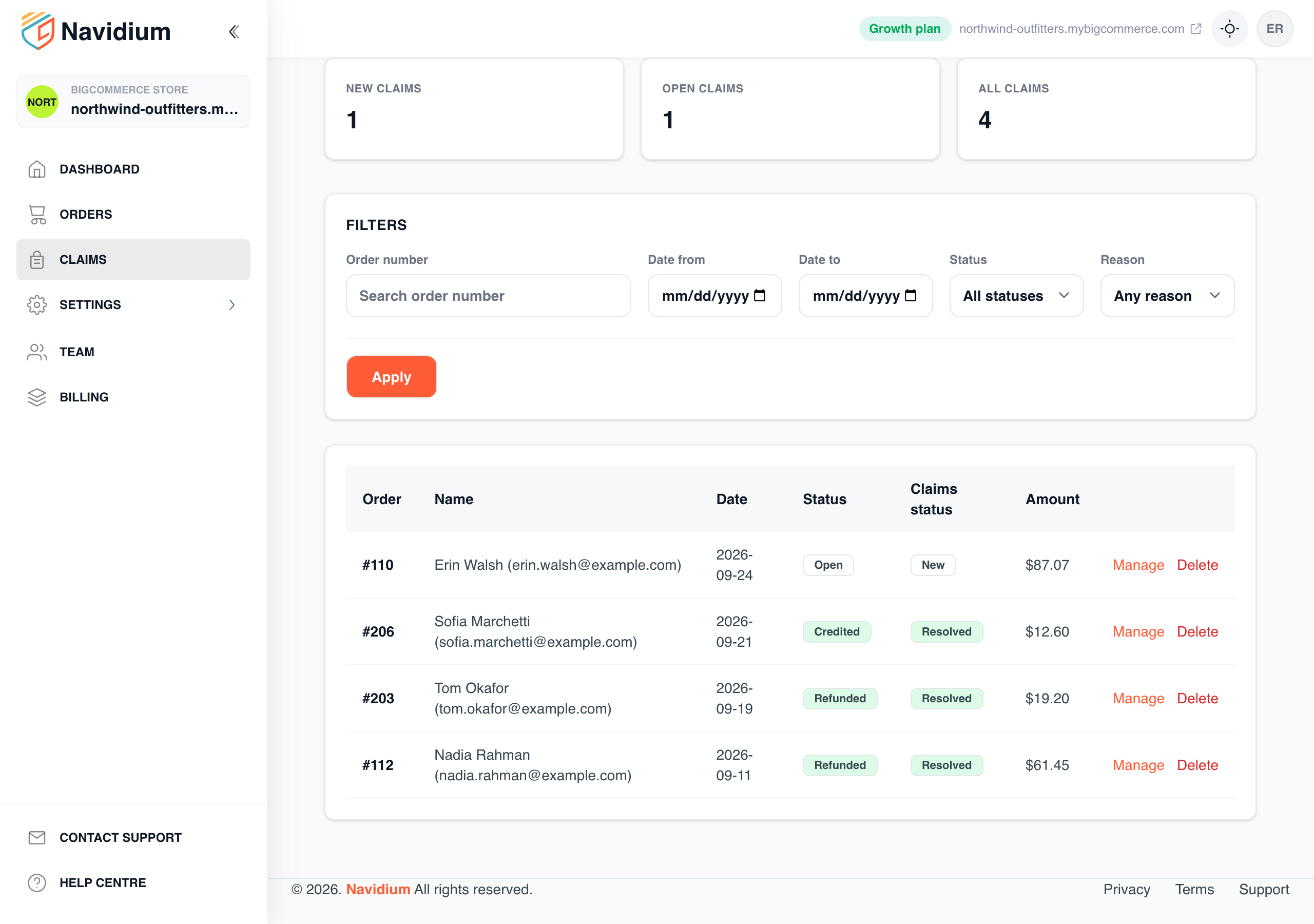The width and height of the screenshot is (1314, 924).
Task: Open the Date to calendar picker icon
Action: point(911,295)
